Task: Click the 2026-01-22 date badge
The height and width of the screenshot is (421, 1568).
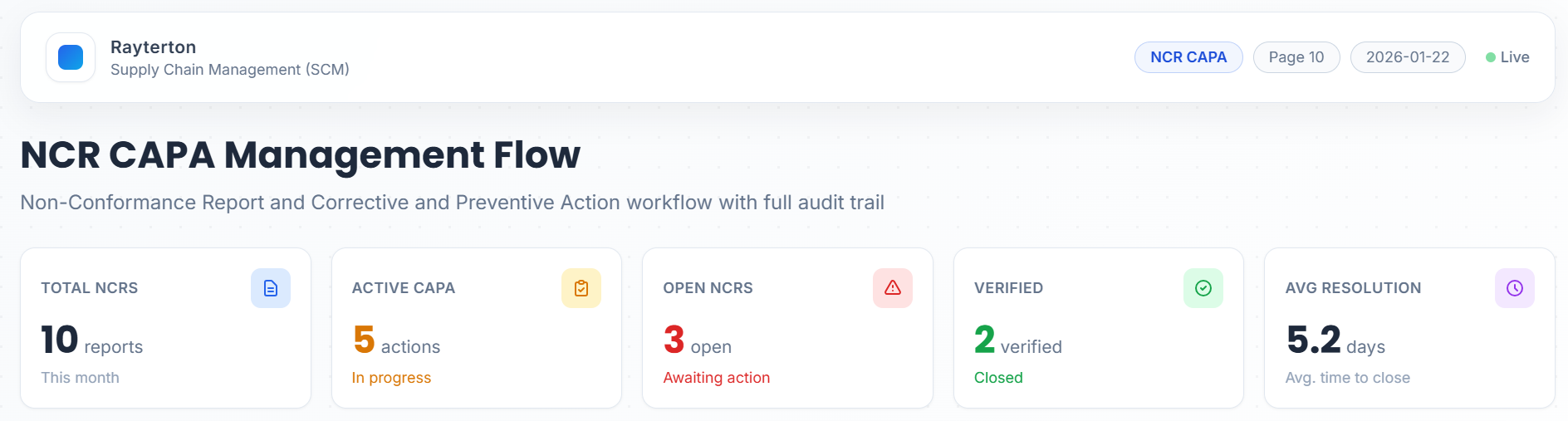Action: [x=1408, y=57]
